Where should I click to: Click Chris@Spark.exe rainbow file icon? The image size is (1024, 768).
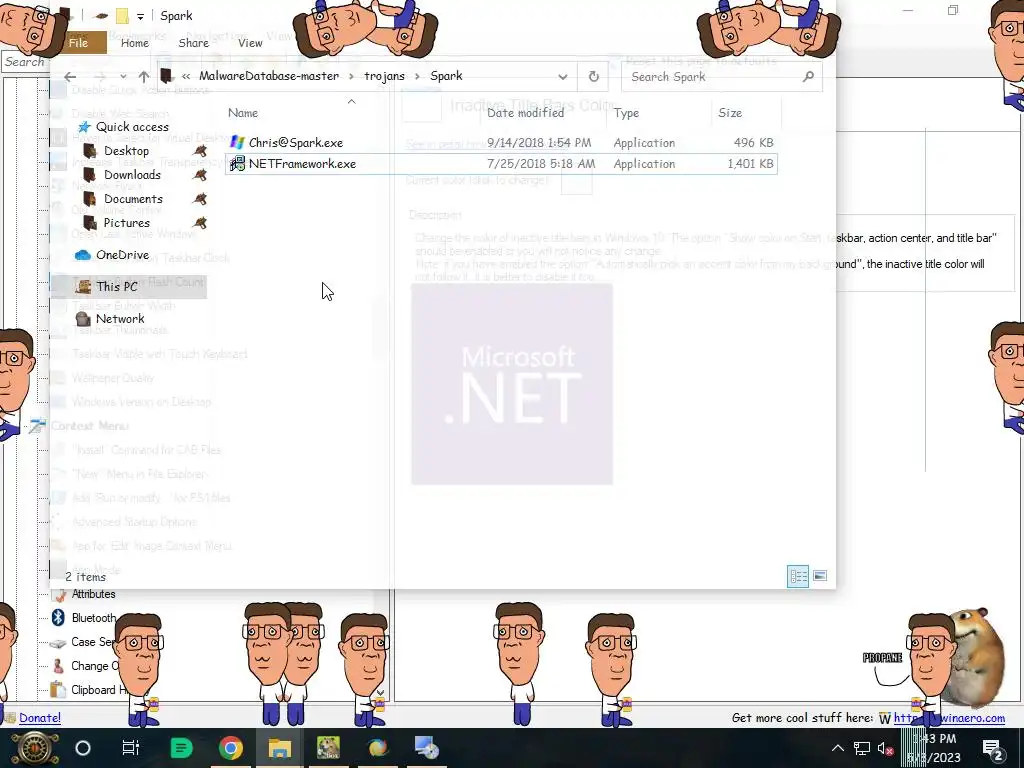[x=237, y=142]
